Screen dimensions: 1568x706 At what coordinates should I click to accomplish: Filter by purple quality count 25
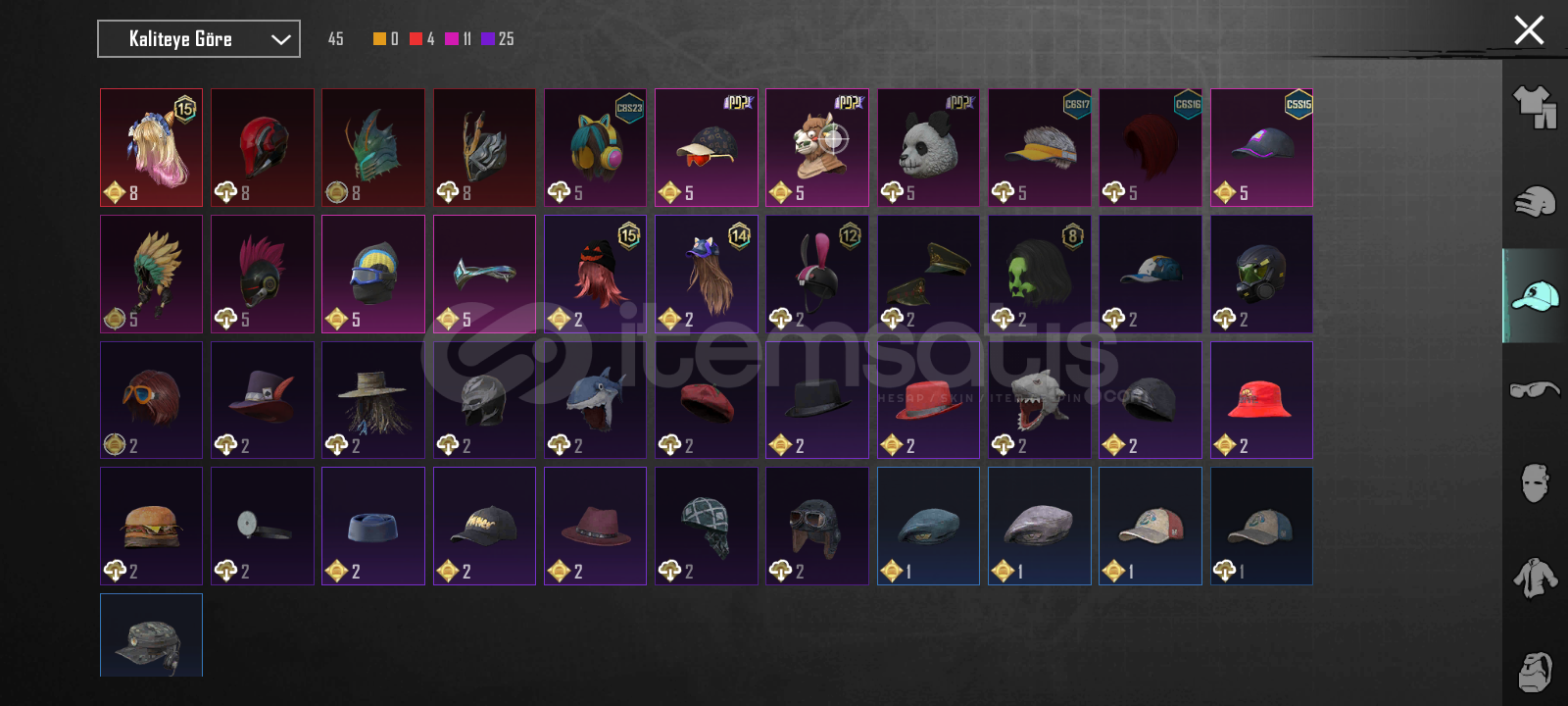(x=498, y=39)
